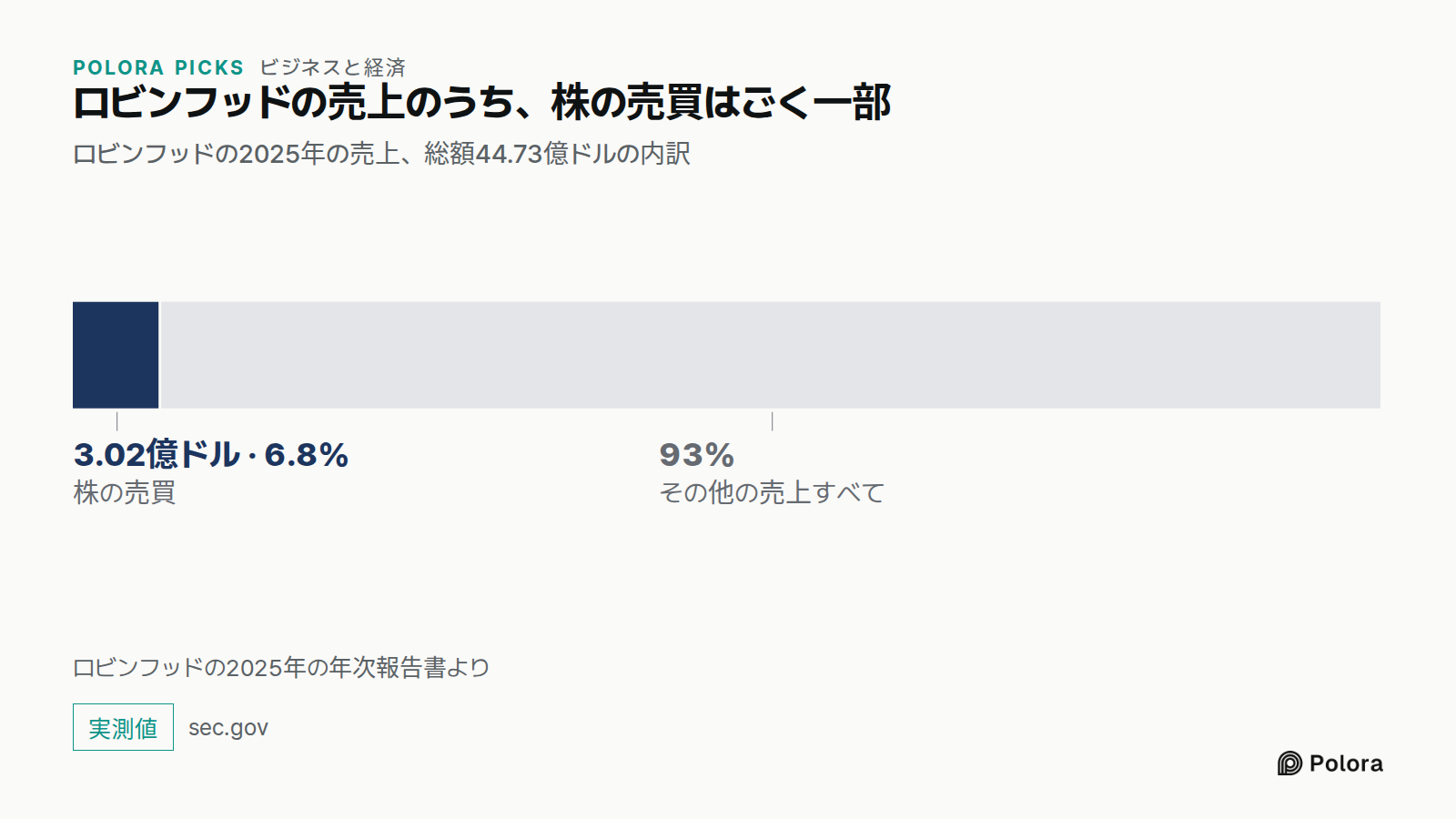
Task: Click the right end of the gray bar
Action: [x=1371, y=355]
